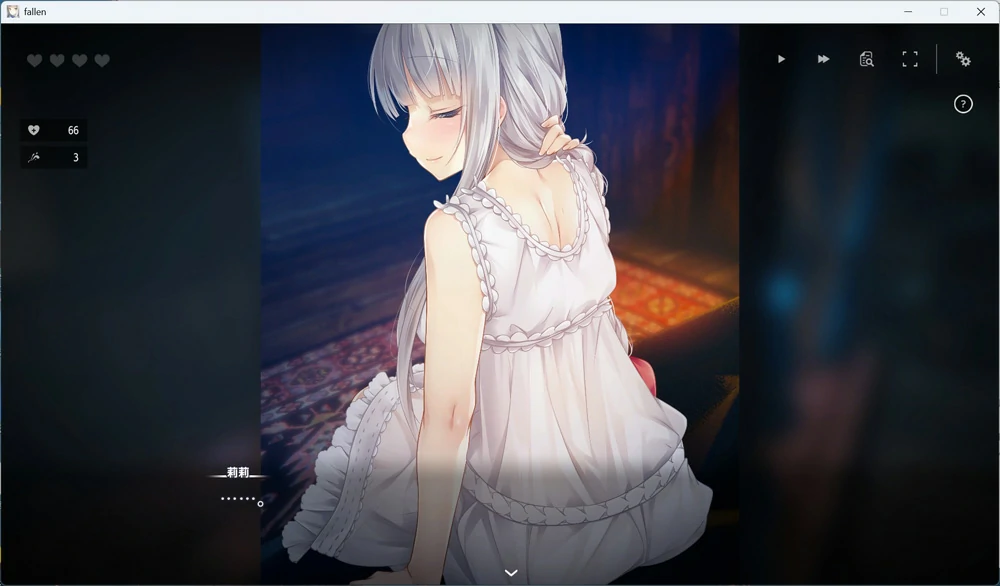Click the heart affection counter icon
The width and height of the screenshot is (1000, 586).
pos(33,129)
